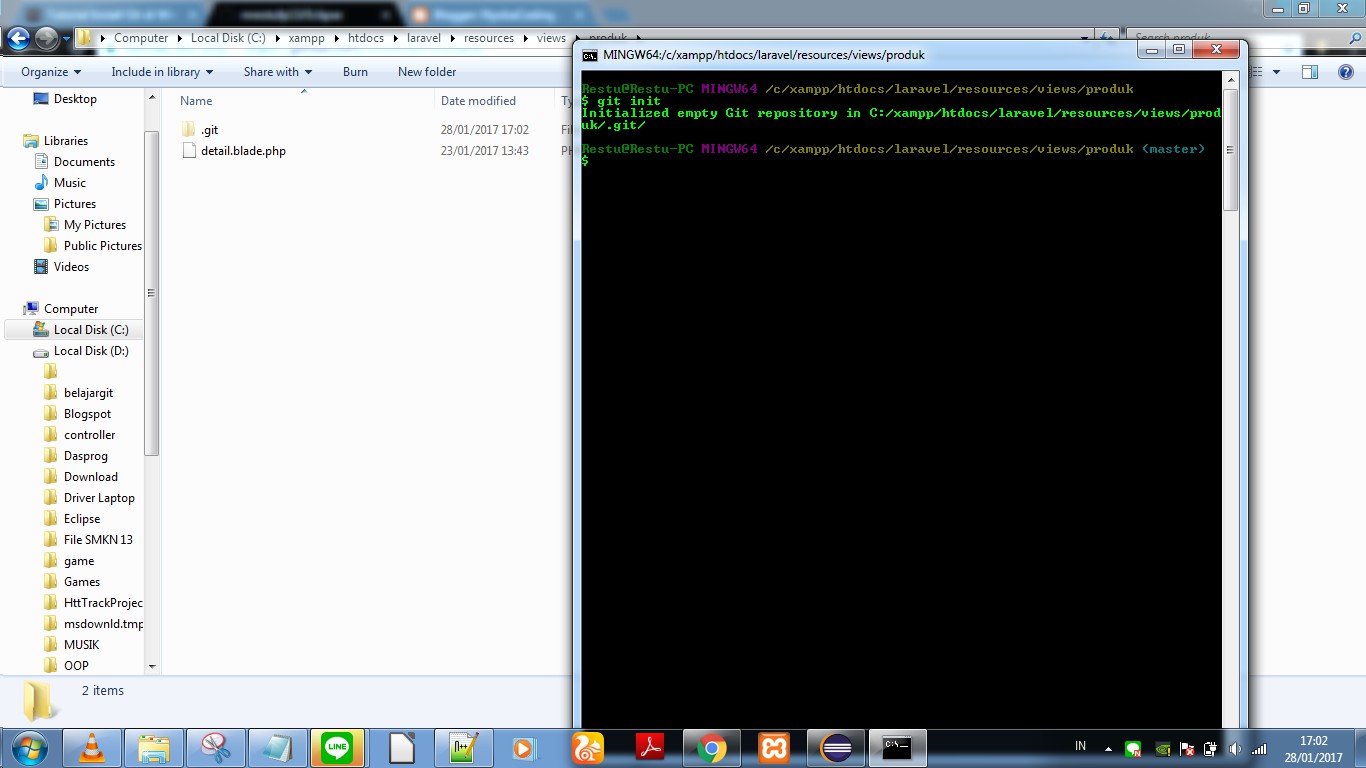Open the taskbar clock showing 17:02
This screenshot has width=1366, height=768.
pos(1313,748)
